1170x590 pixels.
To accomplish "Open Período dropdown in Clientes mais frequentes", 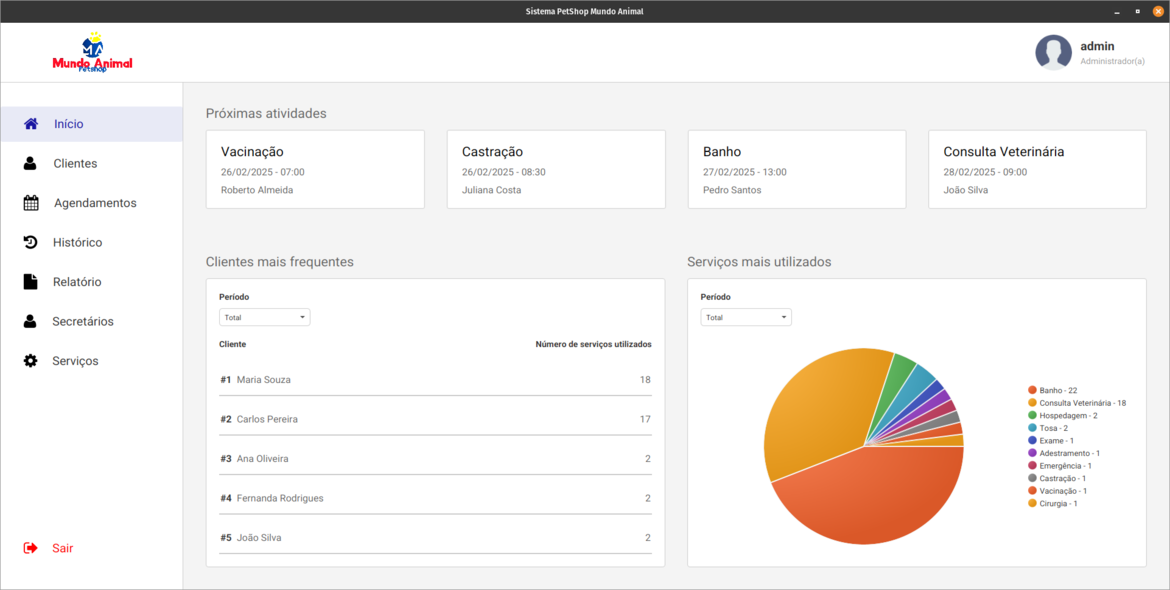I will pos(264,317).
